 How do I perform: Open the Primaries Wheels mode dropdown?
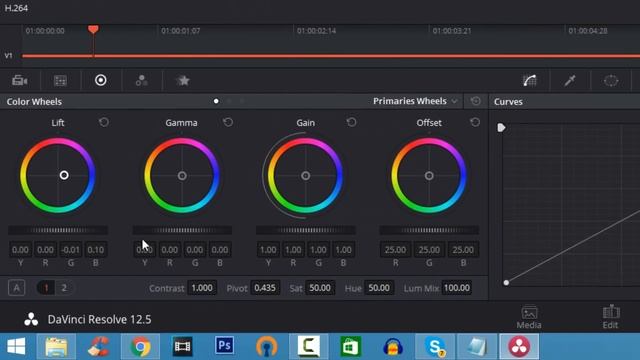pos(415,101)
